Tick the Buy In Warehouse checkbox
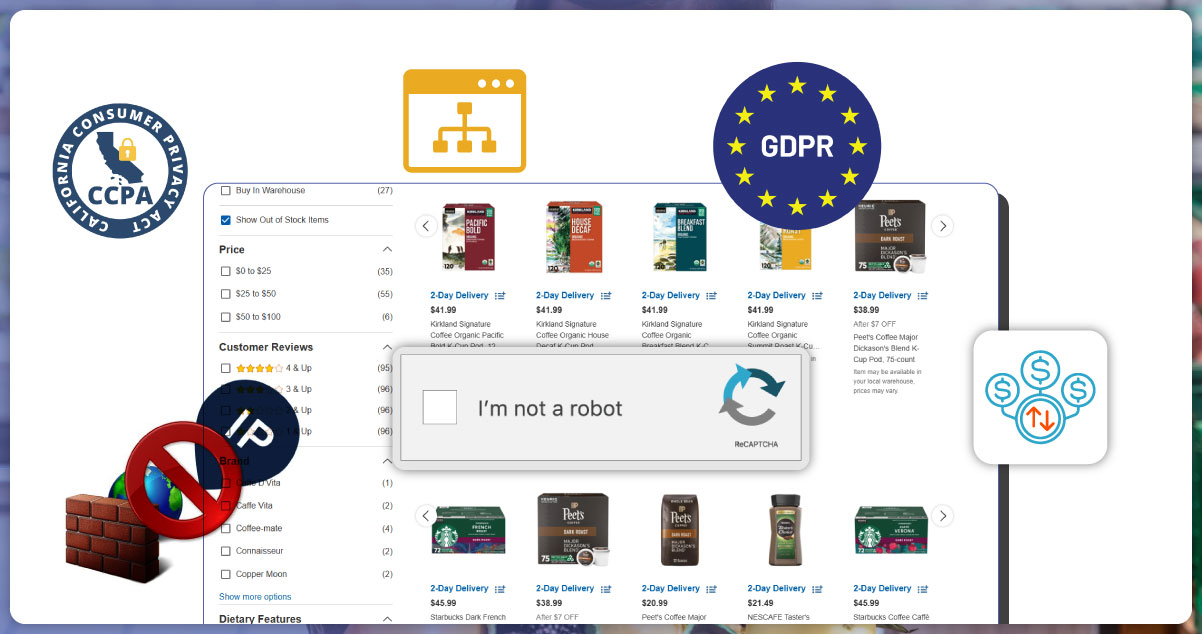Screen dimensions: 1202x634 [226, 190]
